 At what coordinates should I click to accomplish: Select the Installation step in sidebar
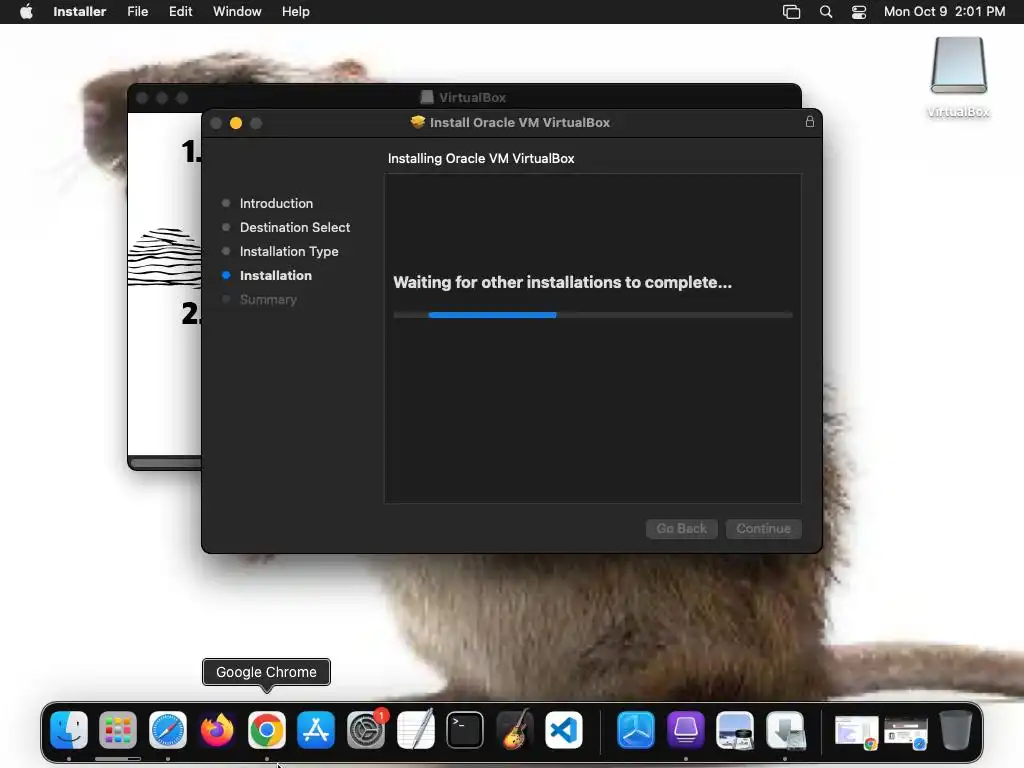pyautogui.click(x=276, y=276)
